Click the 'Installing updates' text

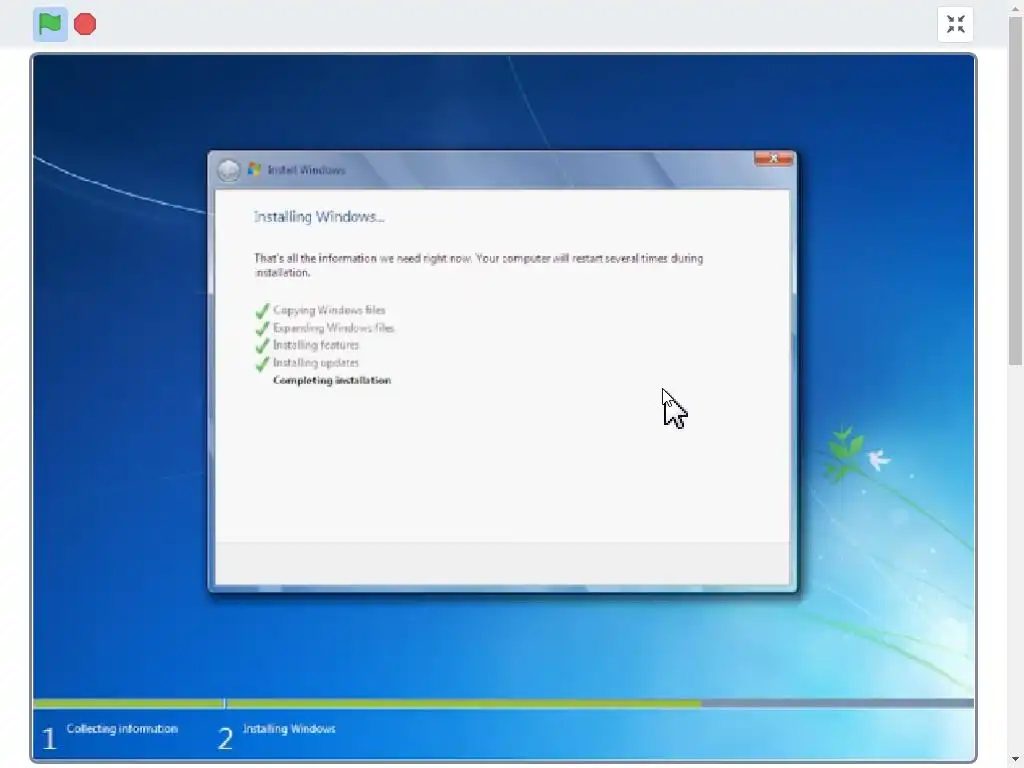316,362
